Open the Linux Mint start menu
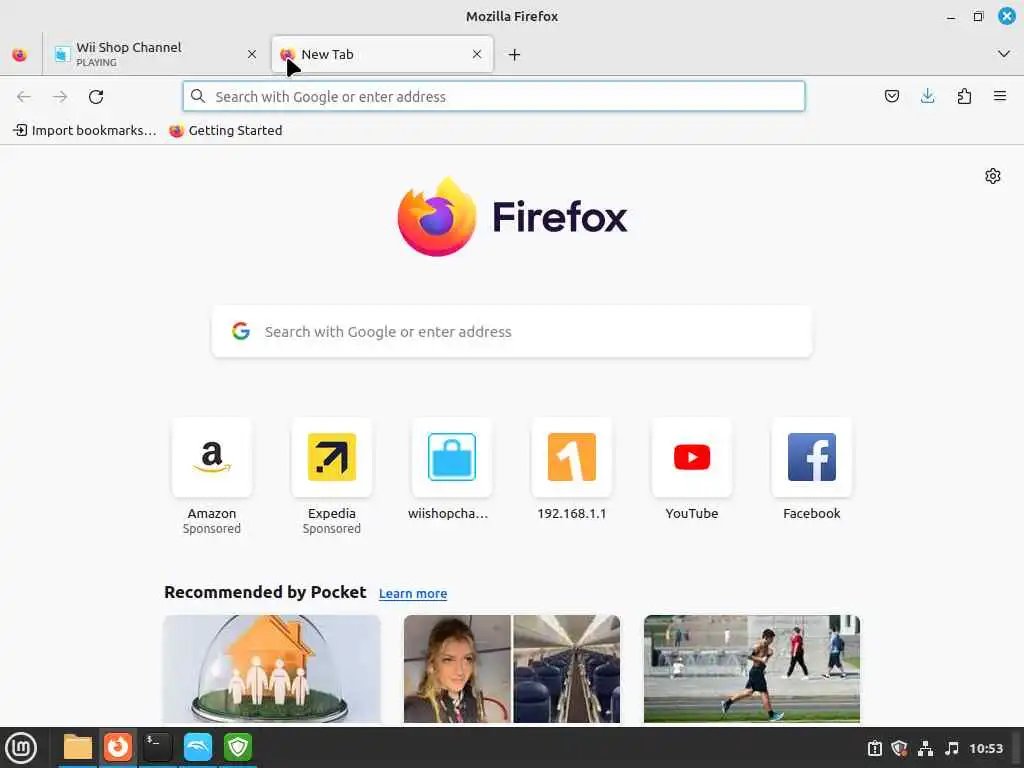The height and width of the screenshot is (768, 1024). coord(21,748)
